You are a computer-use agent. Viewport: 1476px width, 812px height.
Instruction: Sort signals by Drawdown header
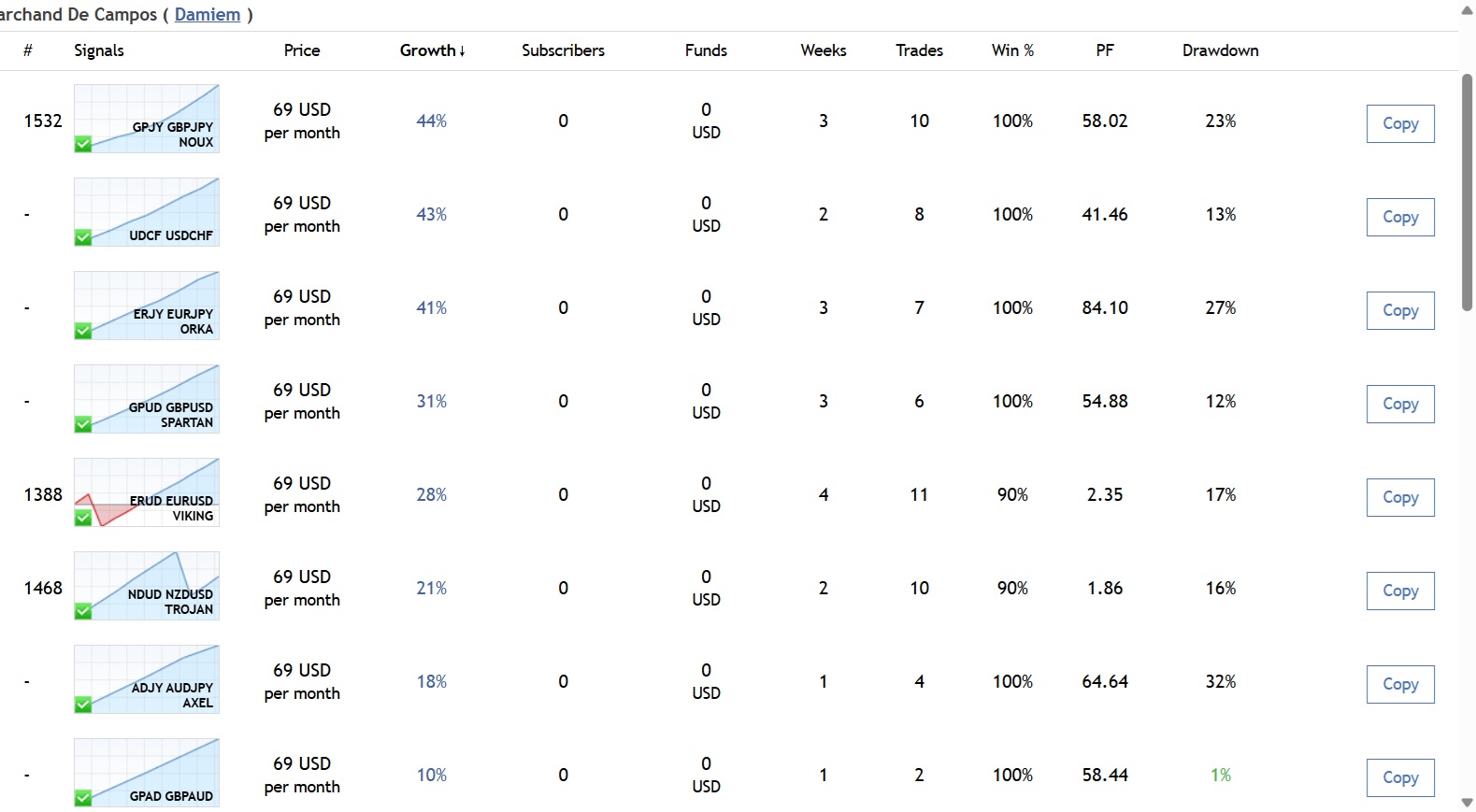1220,50
